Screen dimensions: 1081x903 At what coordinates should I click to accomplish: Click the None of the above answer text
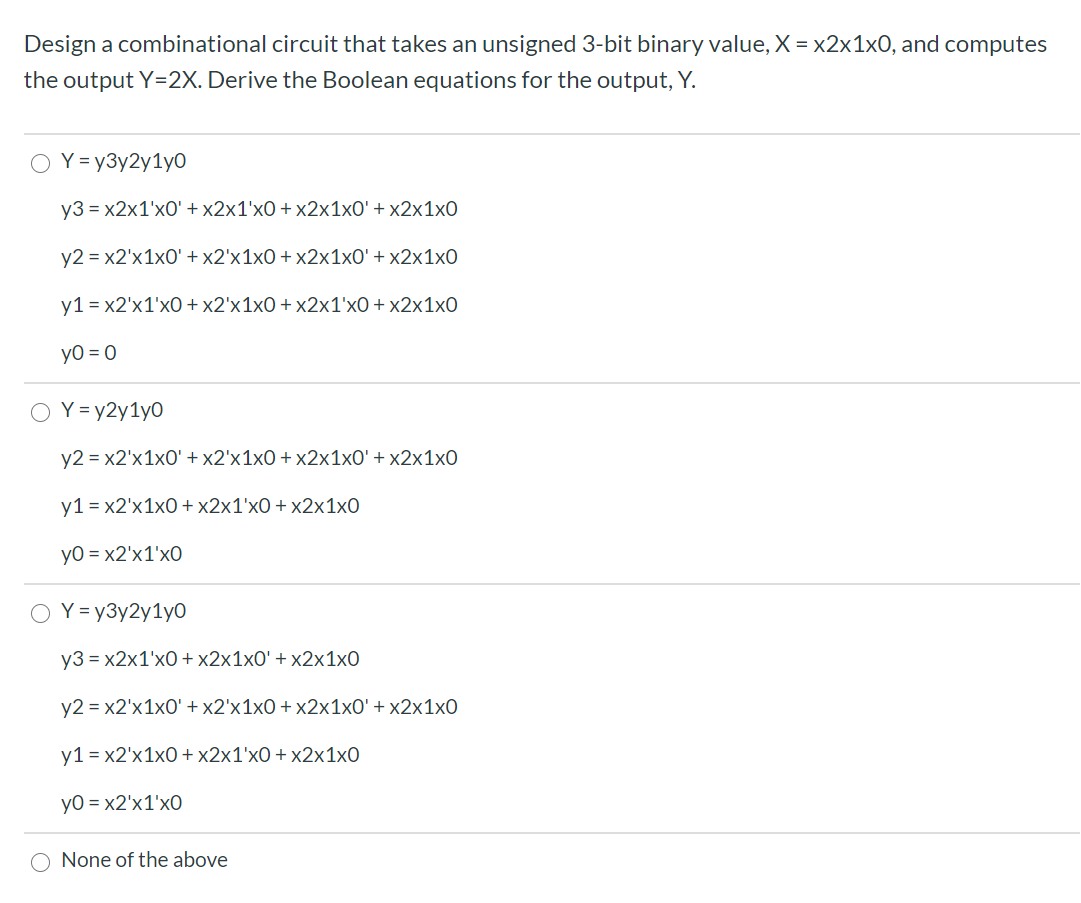143,860
